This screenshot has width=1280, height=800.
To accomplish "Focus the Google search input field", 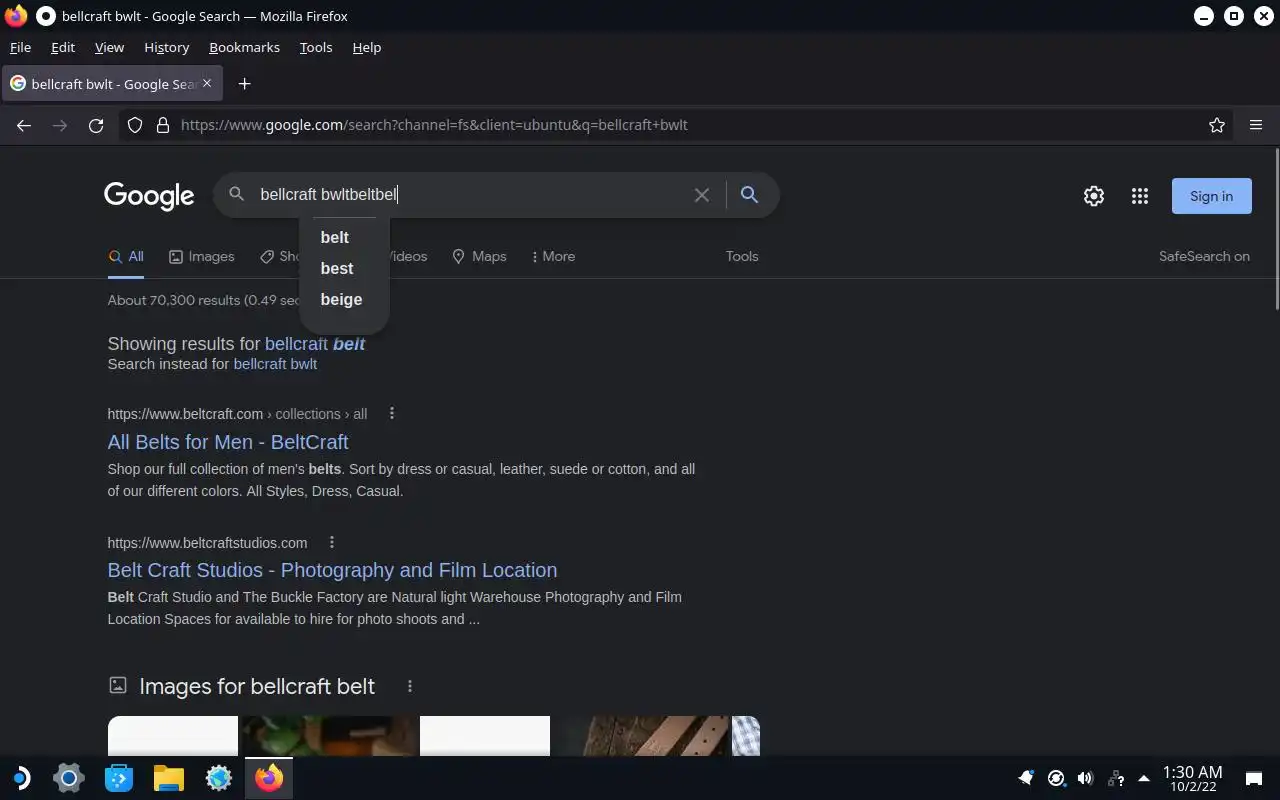I will (470, 195).
